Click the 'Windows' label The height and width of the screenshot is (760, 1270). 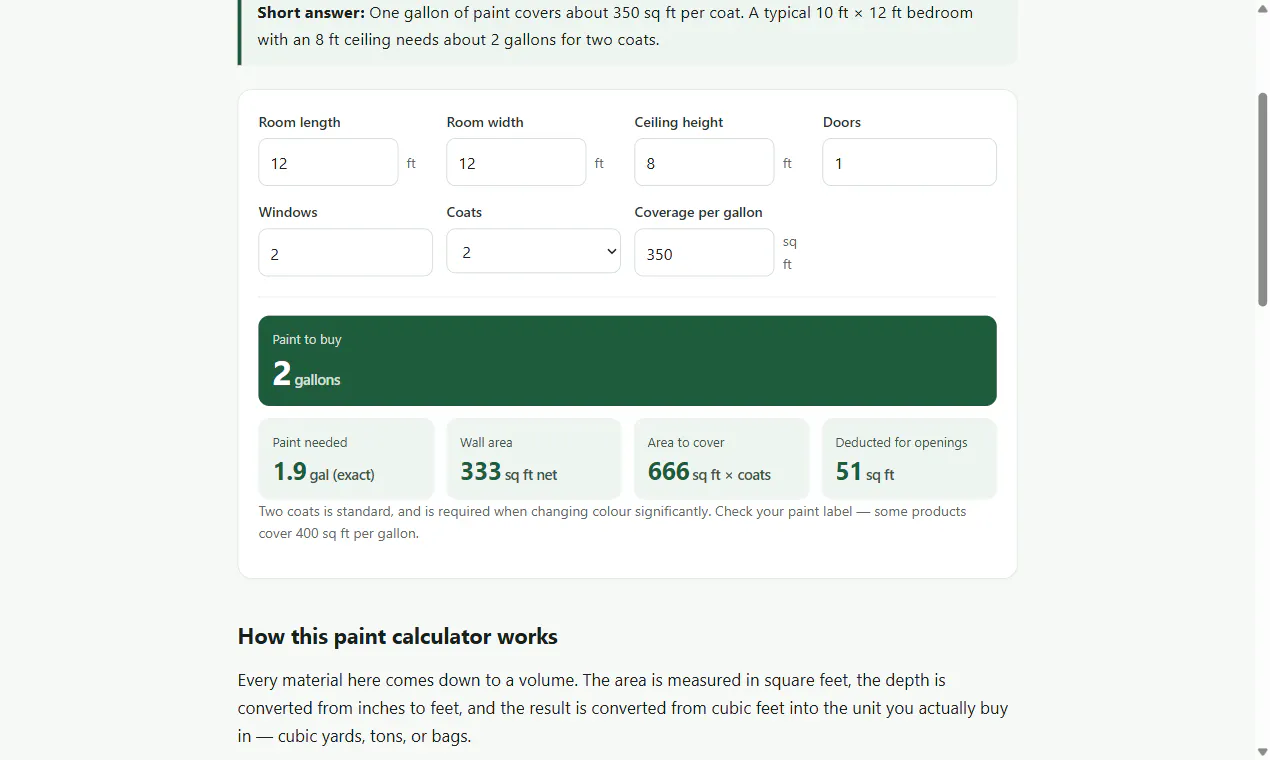click(x=288, y=212)
